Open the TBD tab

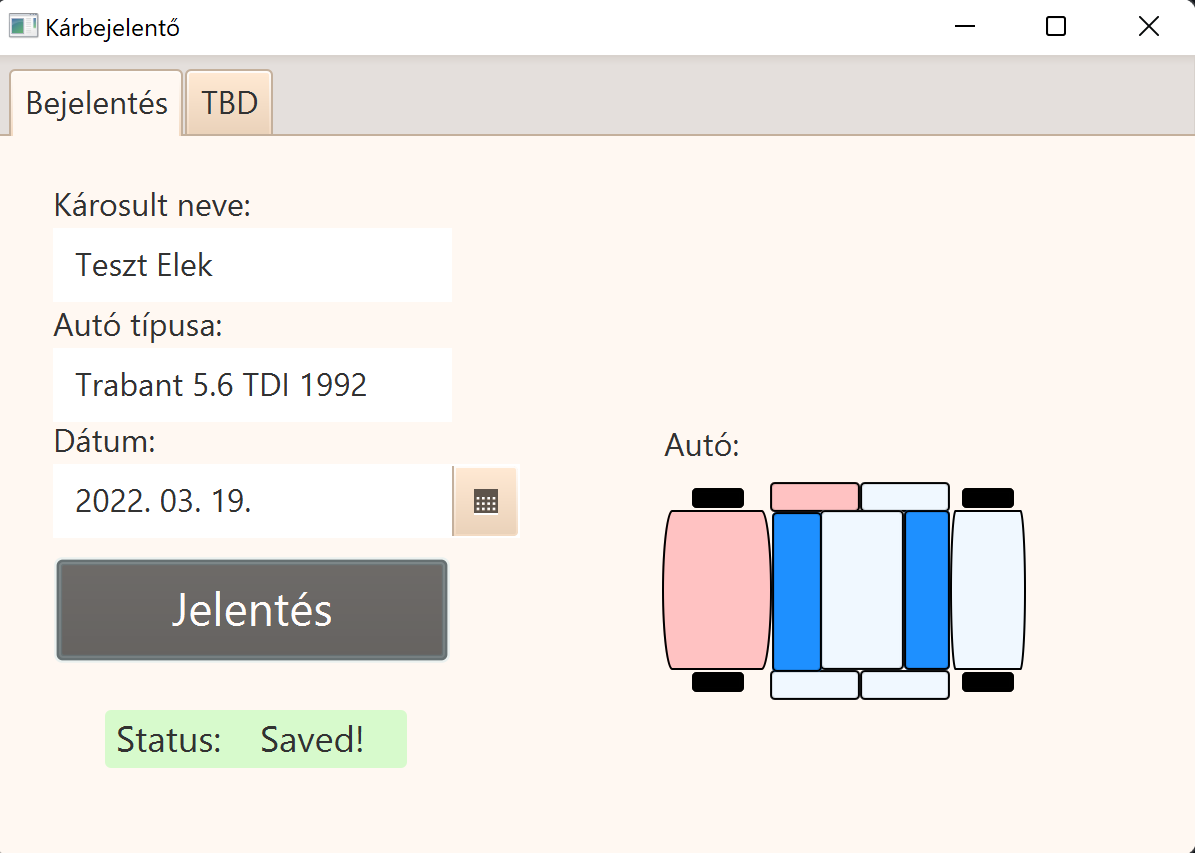[229, 103]
